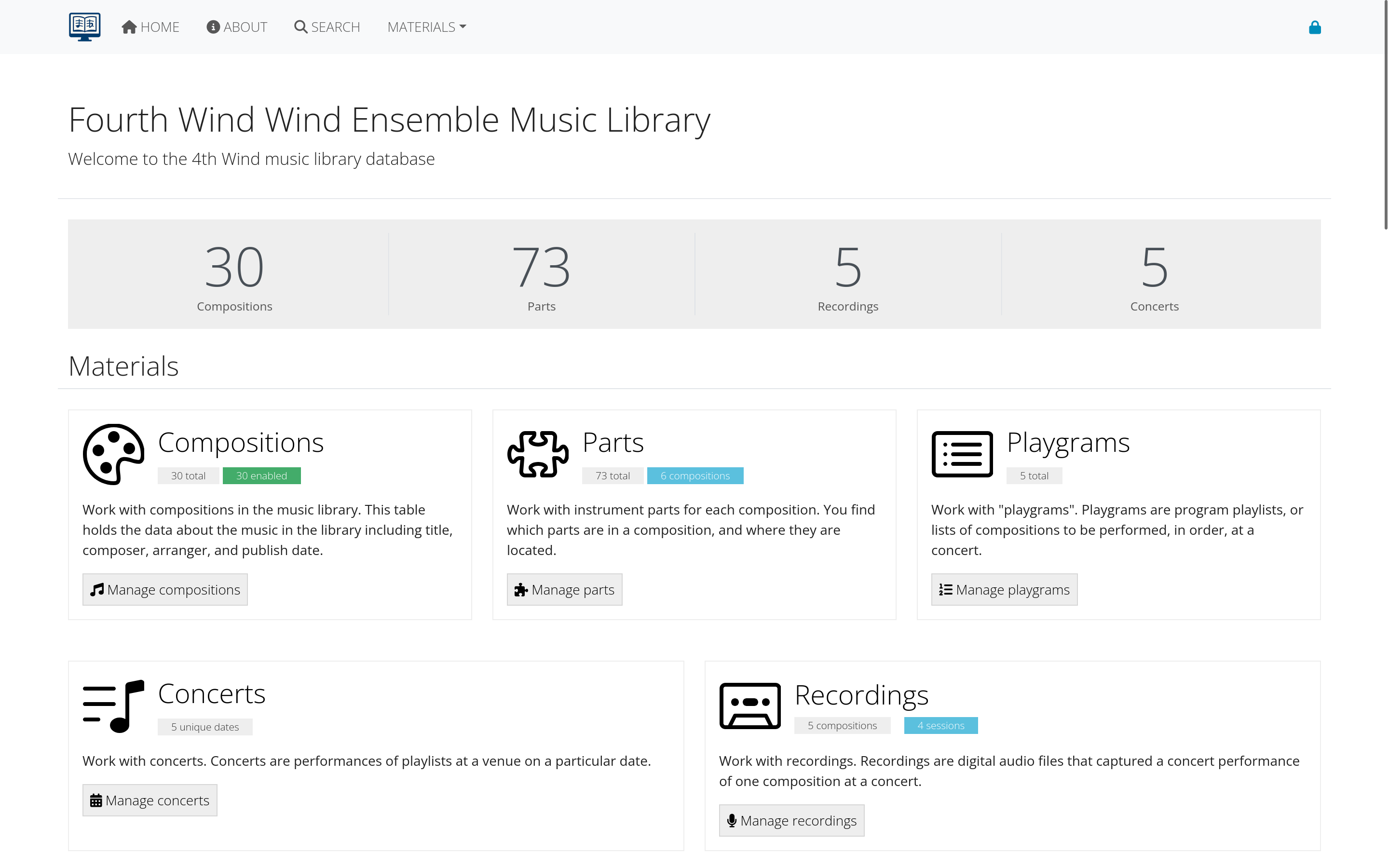Open the MATERIALS dropdown menu

pos(426,27)
